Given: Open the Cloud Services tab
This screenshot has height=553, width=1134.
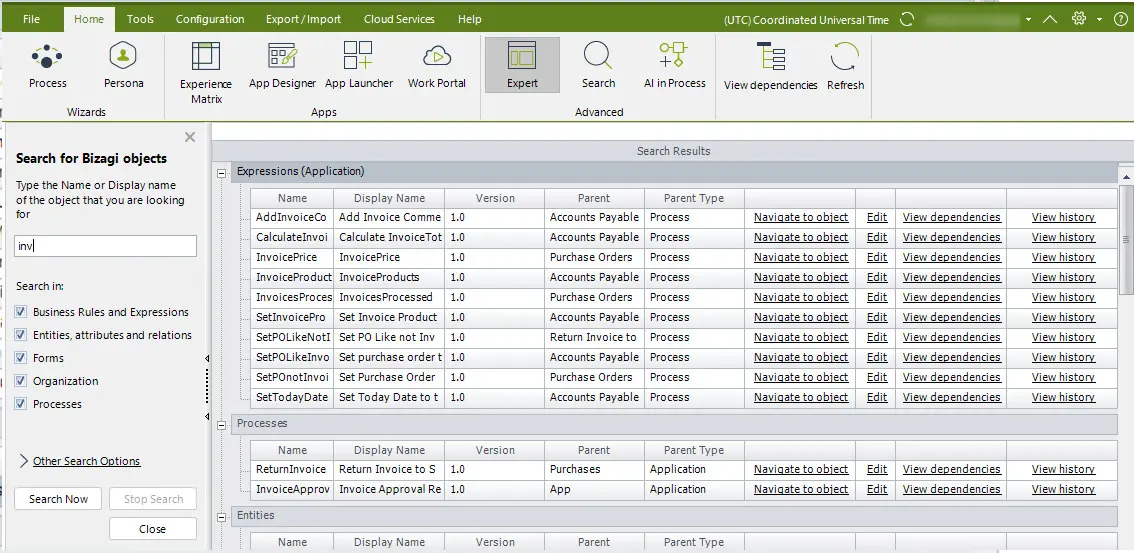Looking at the screenshot, I should coord(399,20).
